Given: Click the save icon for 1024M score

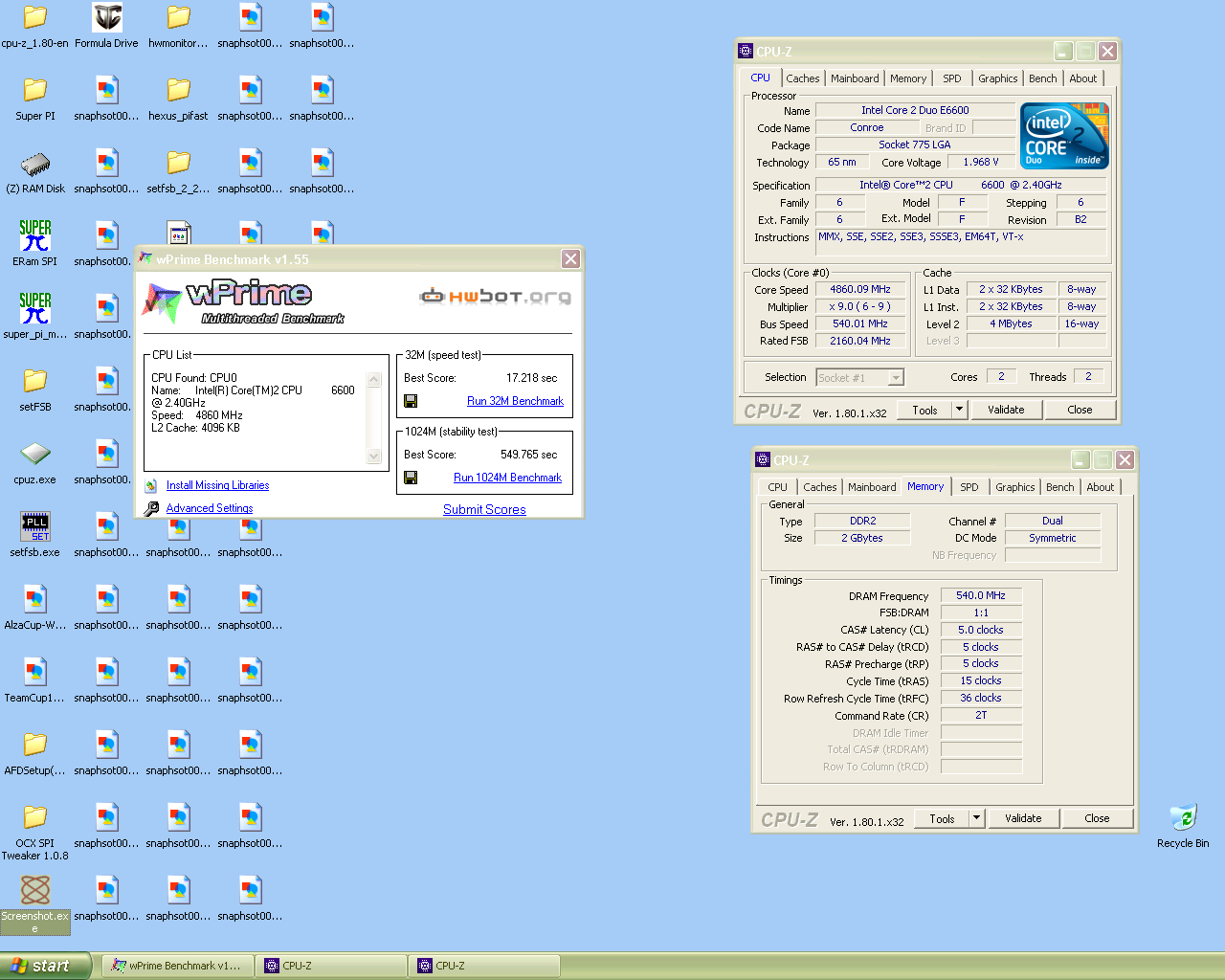Looking at the screenshot, I should 411,478.
